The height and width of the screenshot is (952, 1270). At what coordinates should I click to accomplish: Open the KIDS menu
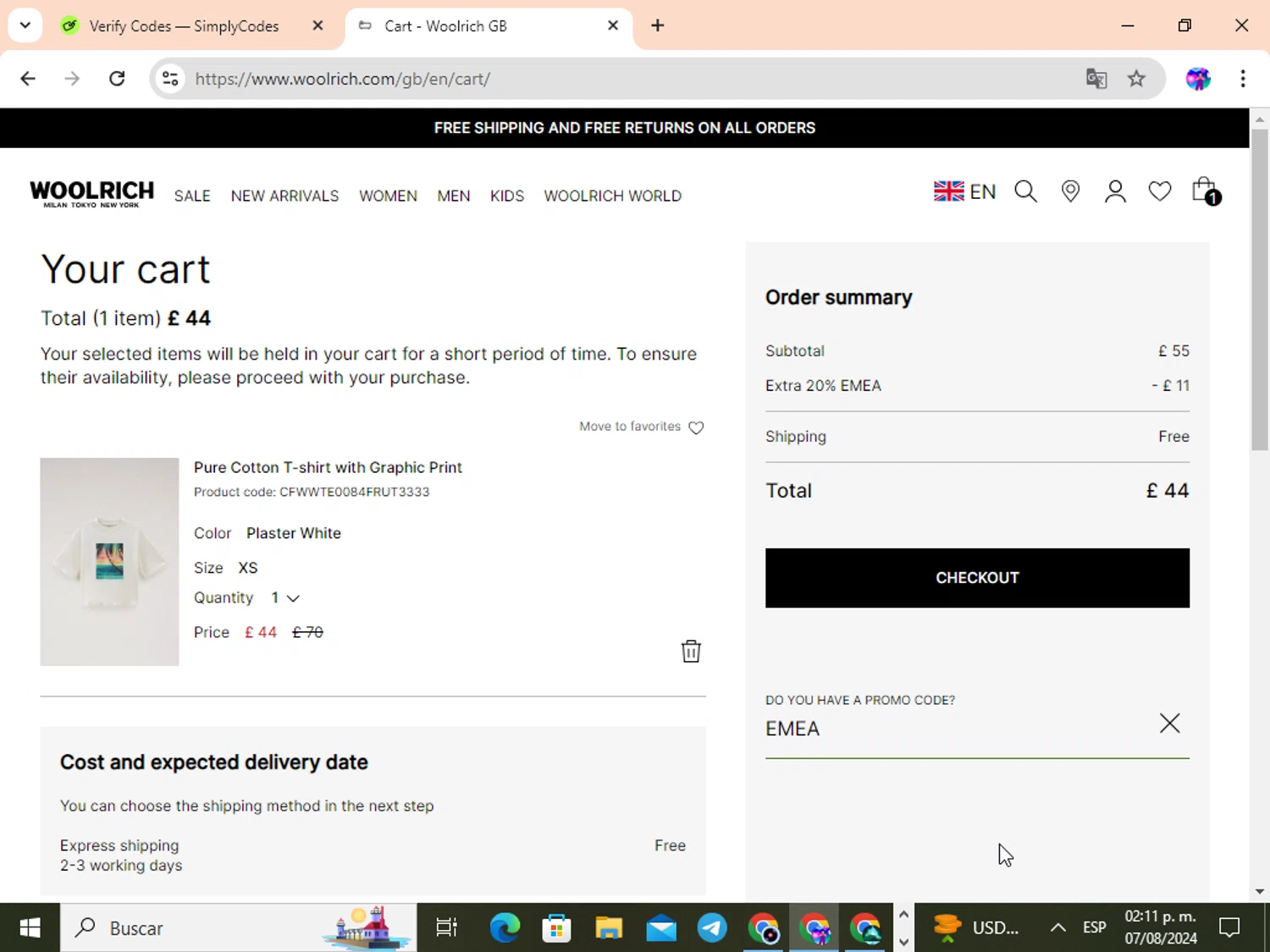507,195
